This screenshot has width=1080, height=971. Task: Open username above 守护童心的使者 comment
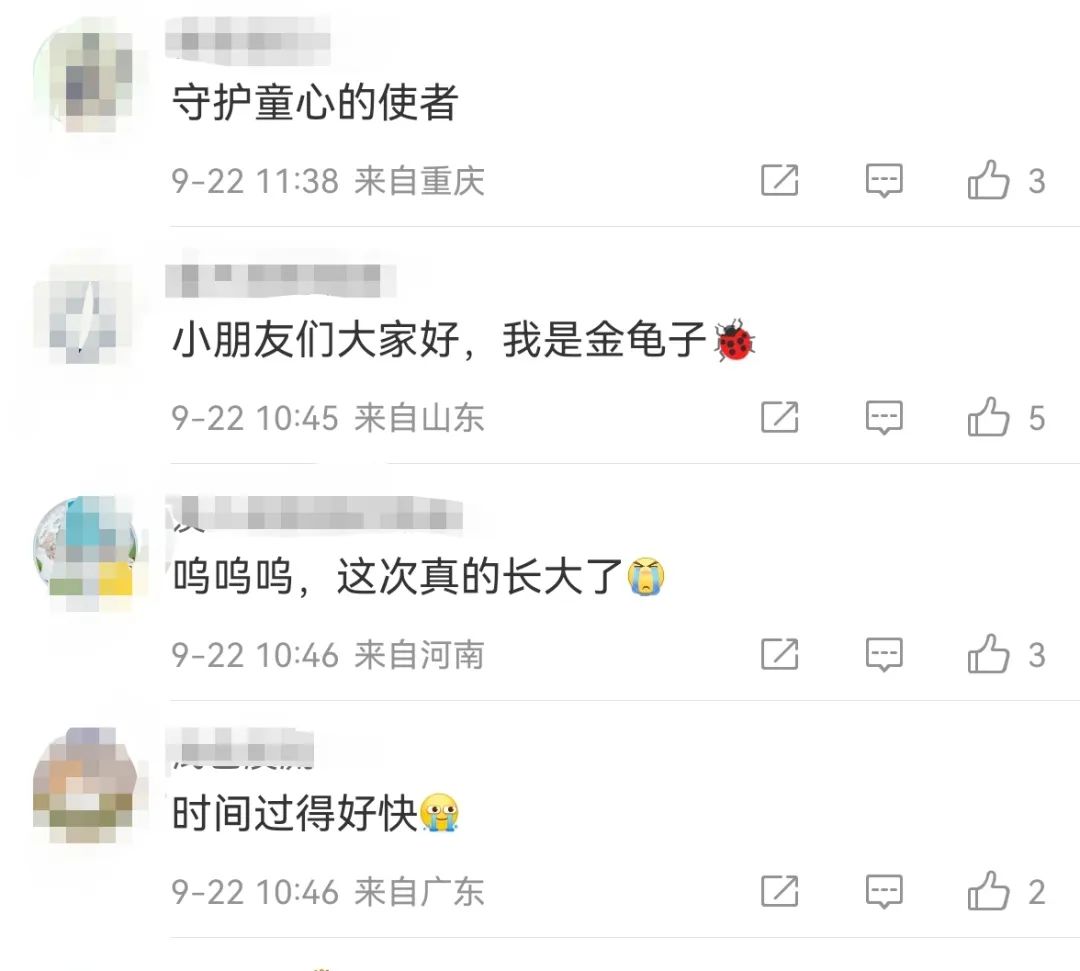248,40
